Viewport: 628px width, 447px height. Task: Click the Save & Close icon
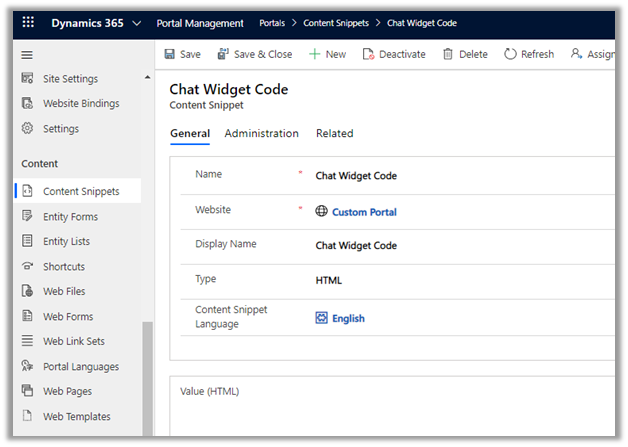223,54
